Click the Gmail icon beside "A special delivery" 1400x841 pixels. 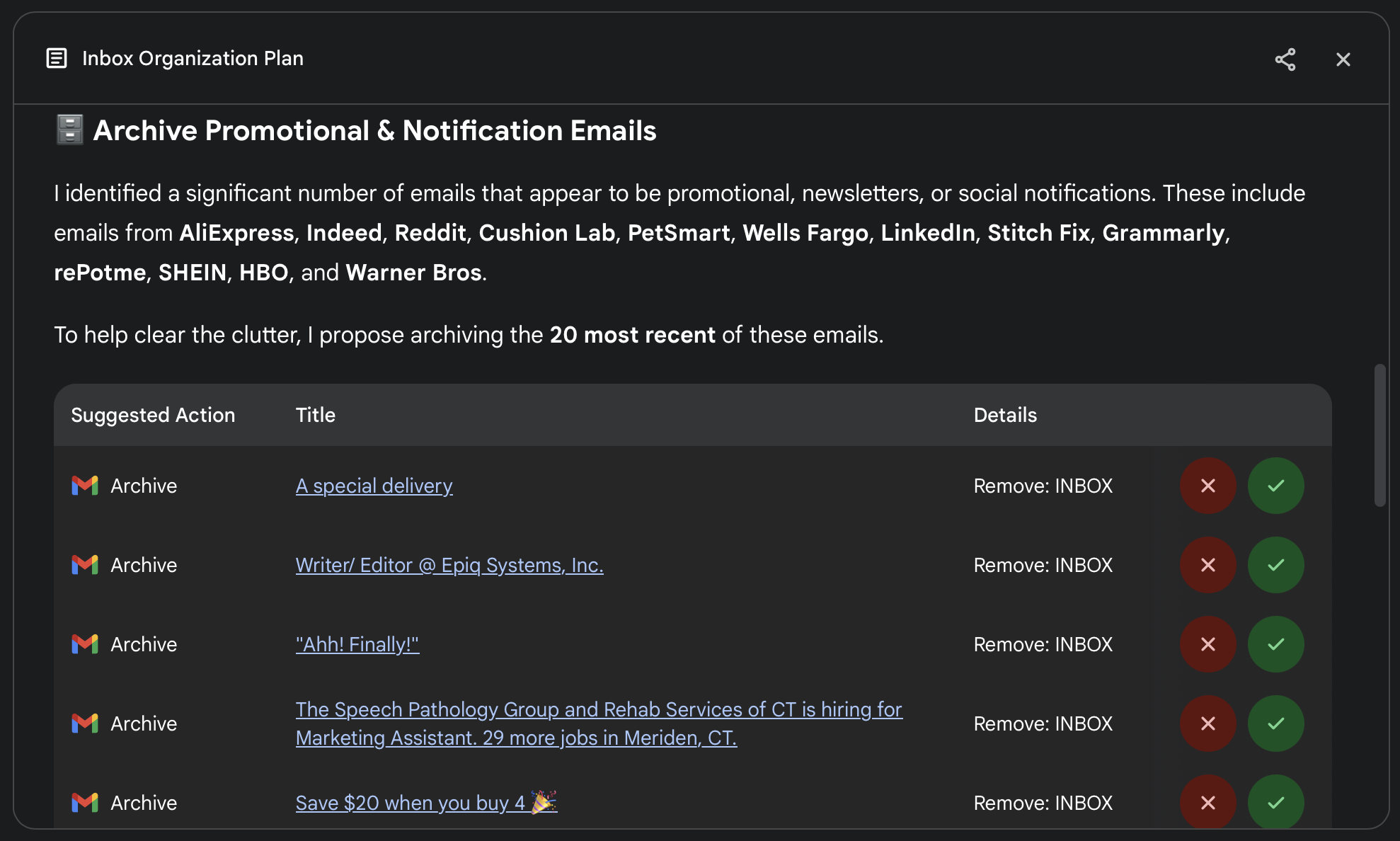click(x=84, y=486)
